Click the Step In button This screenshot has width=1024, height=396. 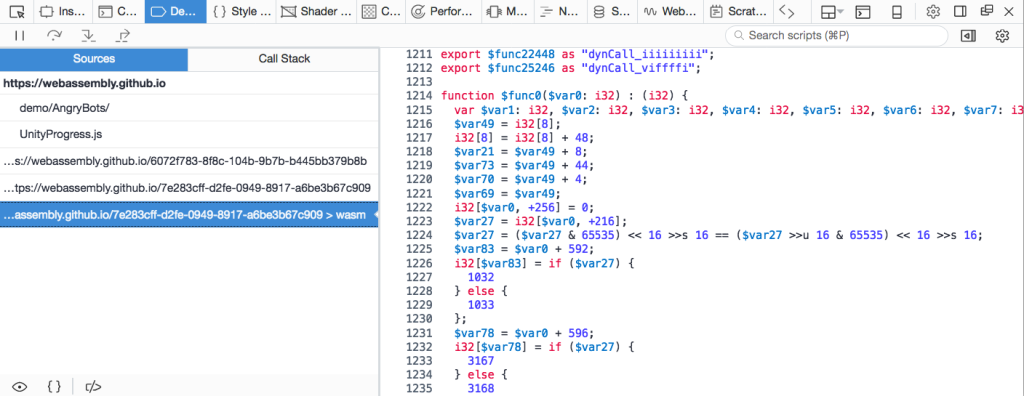[88, 36]
